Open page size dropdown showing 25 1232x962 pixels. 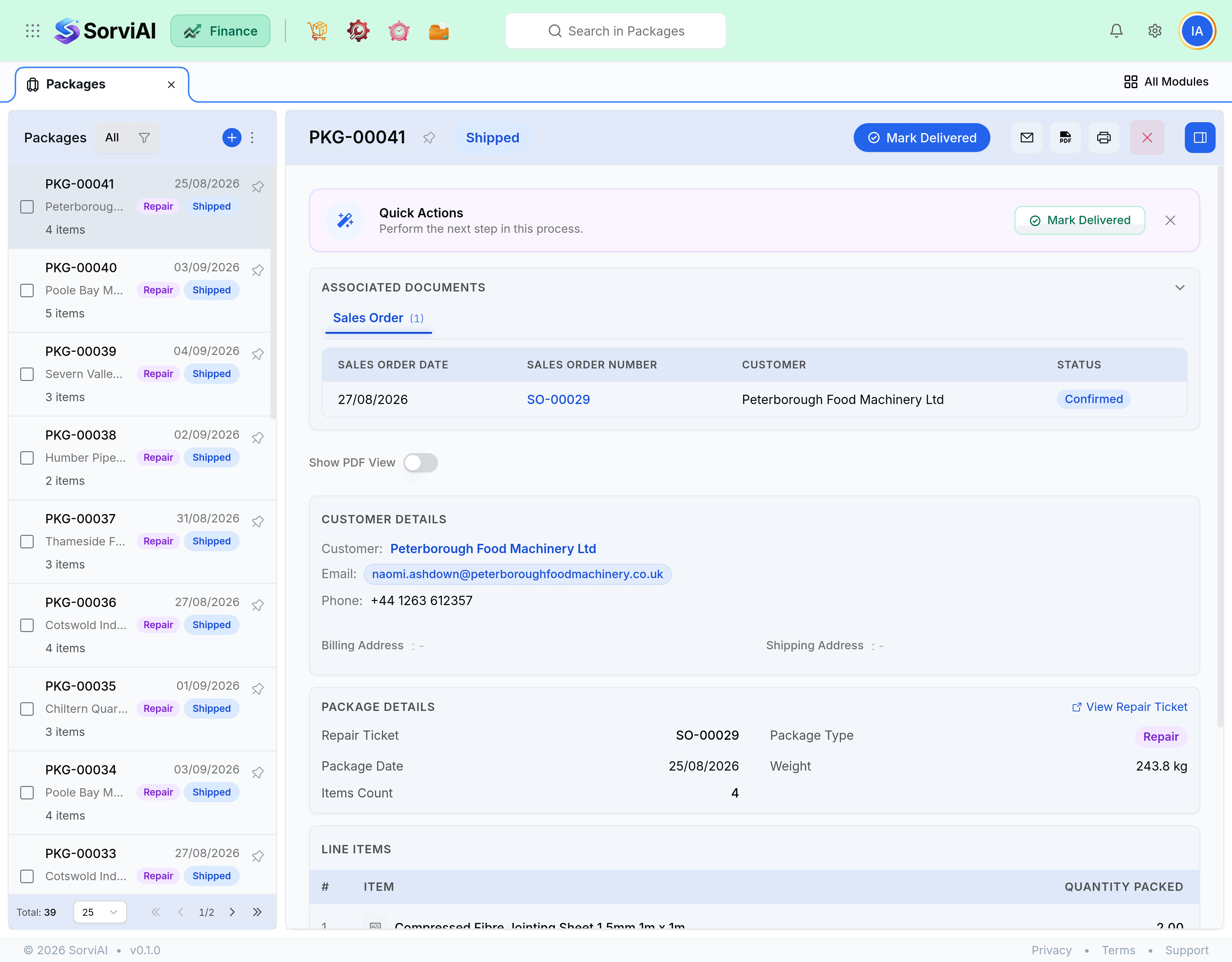pyautogui.click(x=100, y=912)
